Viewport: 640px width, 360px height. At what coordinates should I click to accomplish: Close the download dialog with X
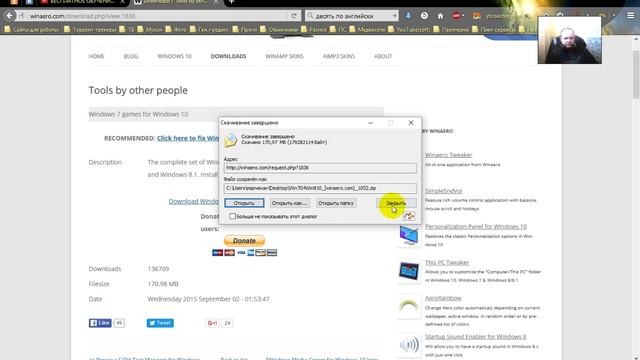411,123
